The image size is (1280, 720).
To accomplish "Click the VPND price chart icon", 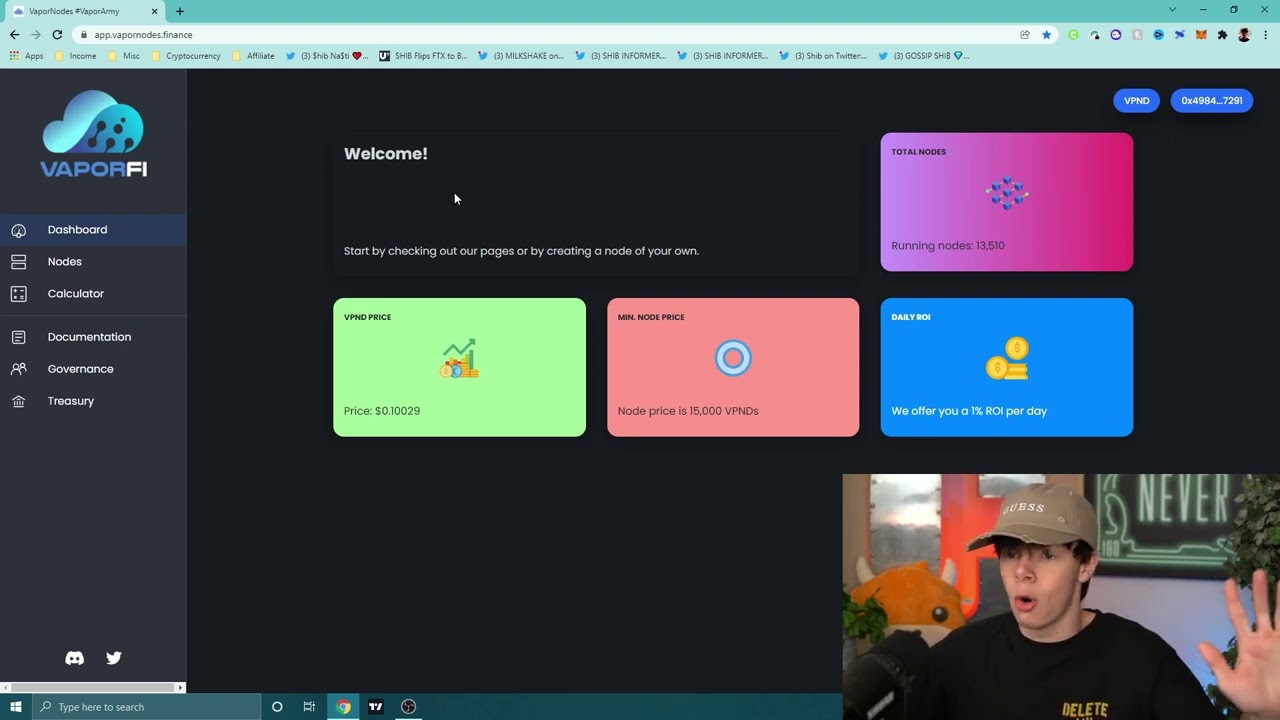I will (459, 358).
